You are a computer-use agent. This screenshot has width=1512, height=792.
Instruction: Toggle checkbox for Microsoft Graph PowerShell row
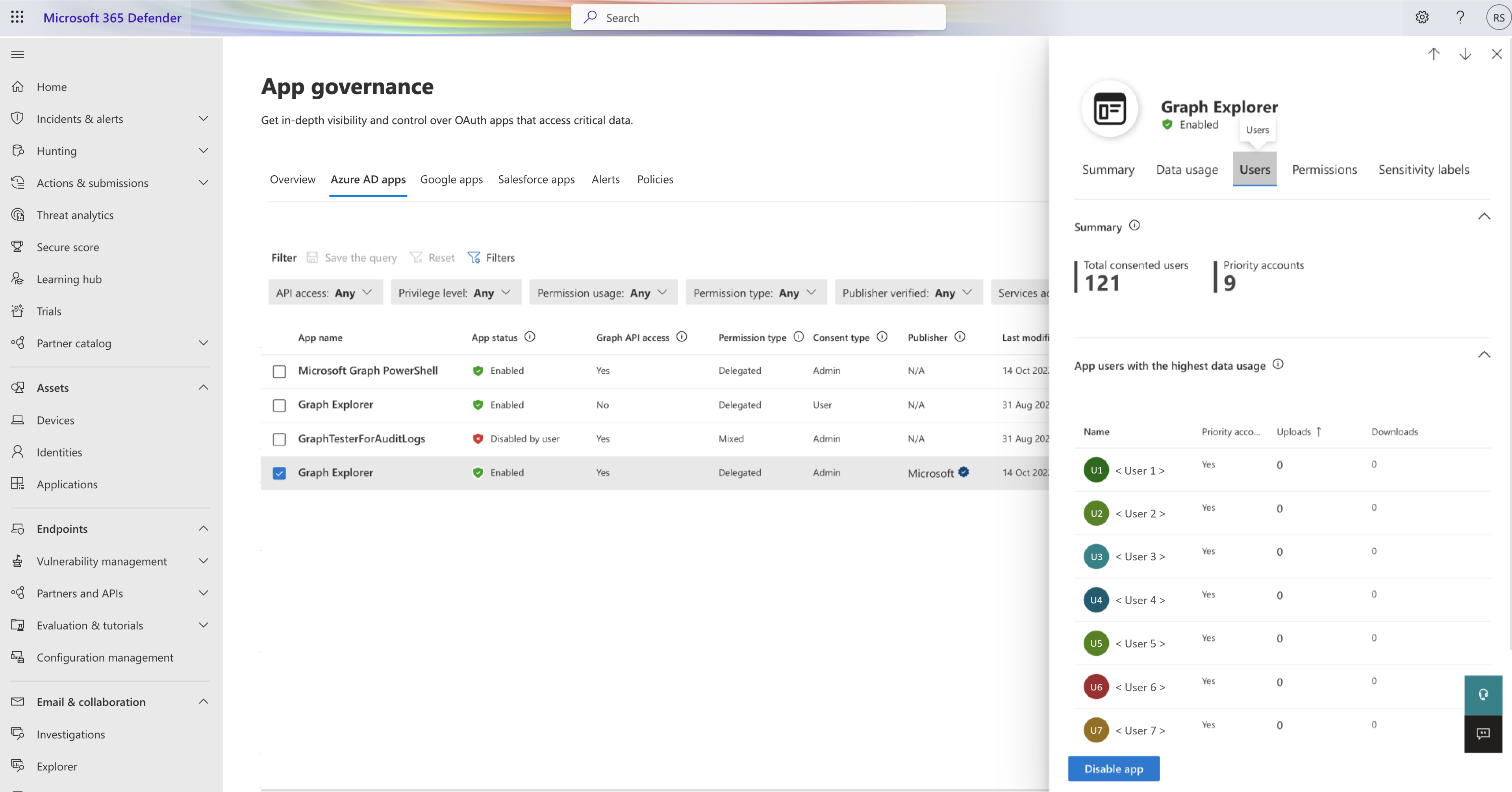click(279, 370)
